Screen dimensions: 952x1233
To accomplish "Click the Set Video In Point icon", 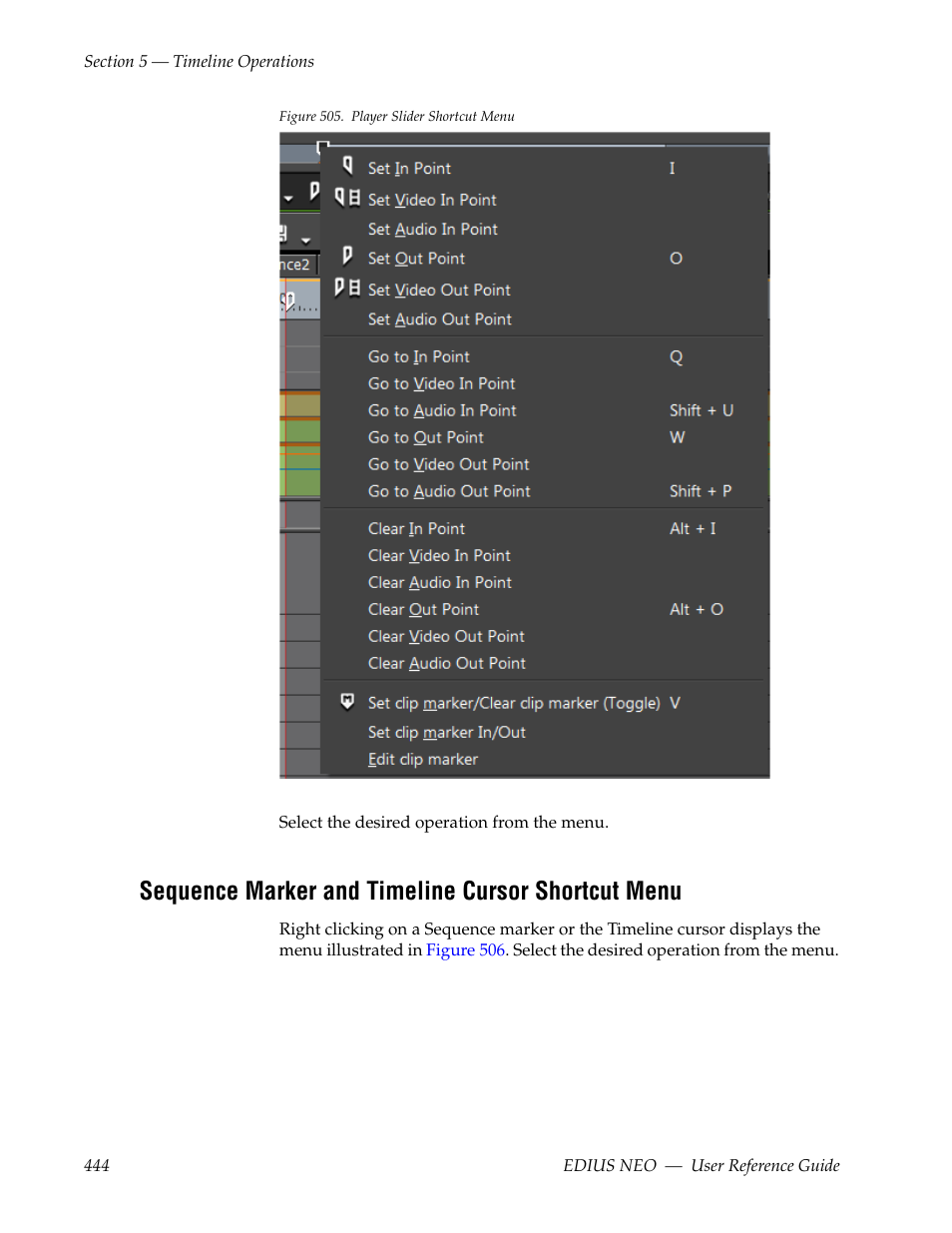I will point(347,198).
